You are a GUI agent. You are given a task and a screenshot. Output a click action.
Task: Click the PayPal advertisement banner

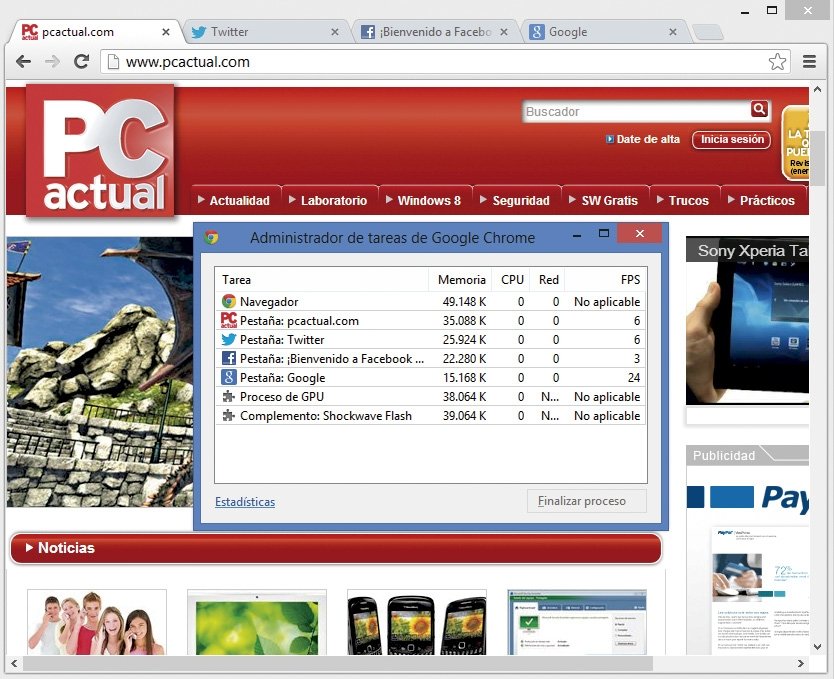click(747, 561)
